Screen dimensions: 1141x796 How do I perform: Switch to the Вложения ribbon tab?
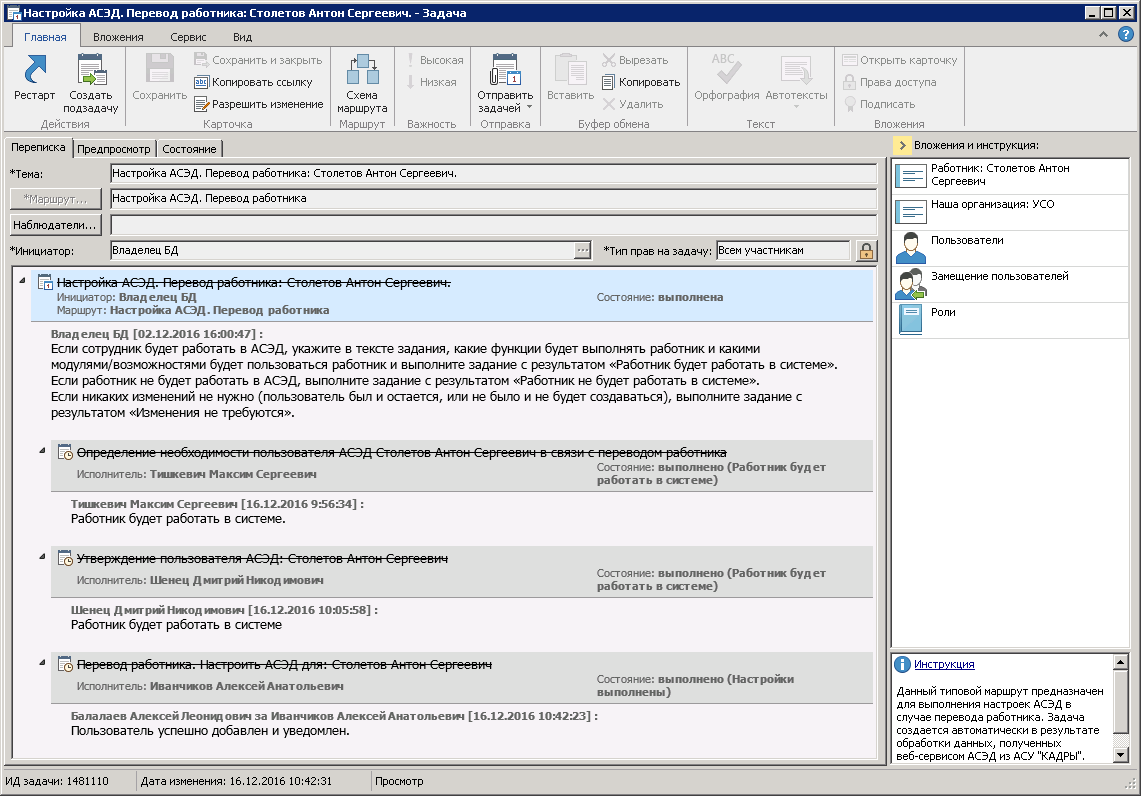click(x=118, y=36)
